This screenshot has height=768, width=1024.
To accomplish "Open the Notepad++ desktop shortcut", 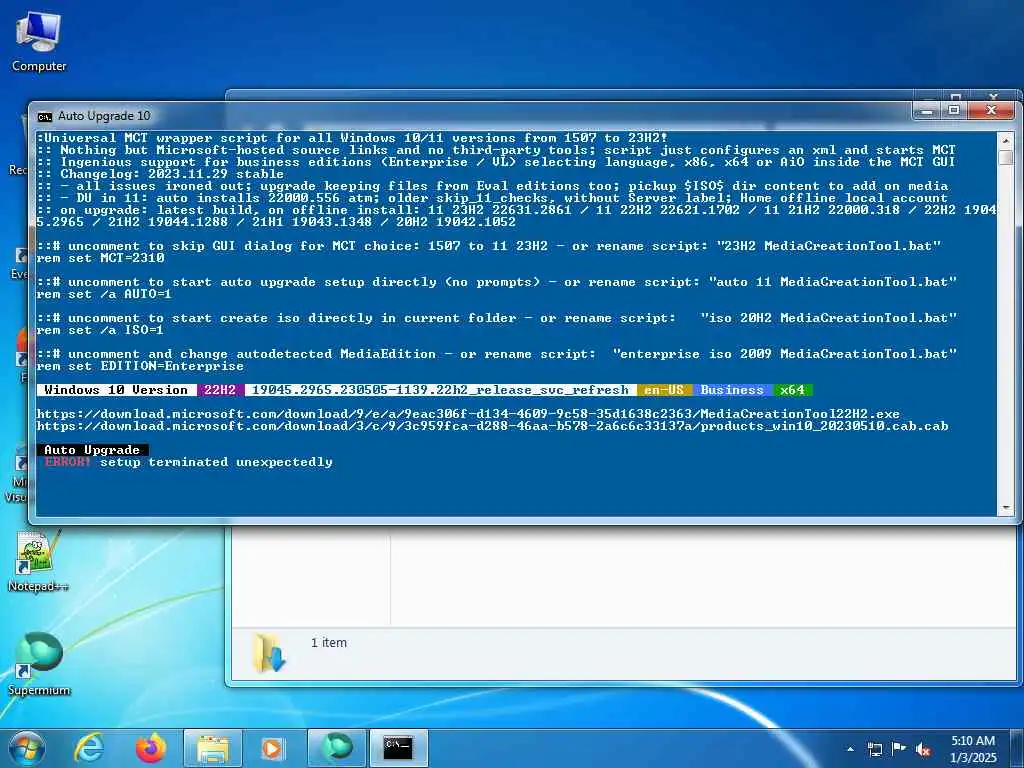I will [37, 562].
